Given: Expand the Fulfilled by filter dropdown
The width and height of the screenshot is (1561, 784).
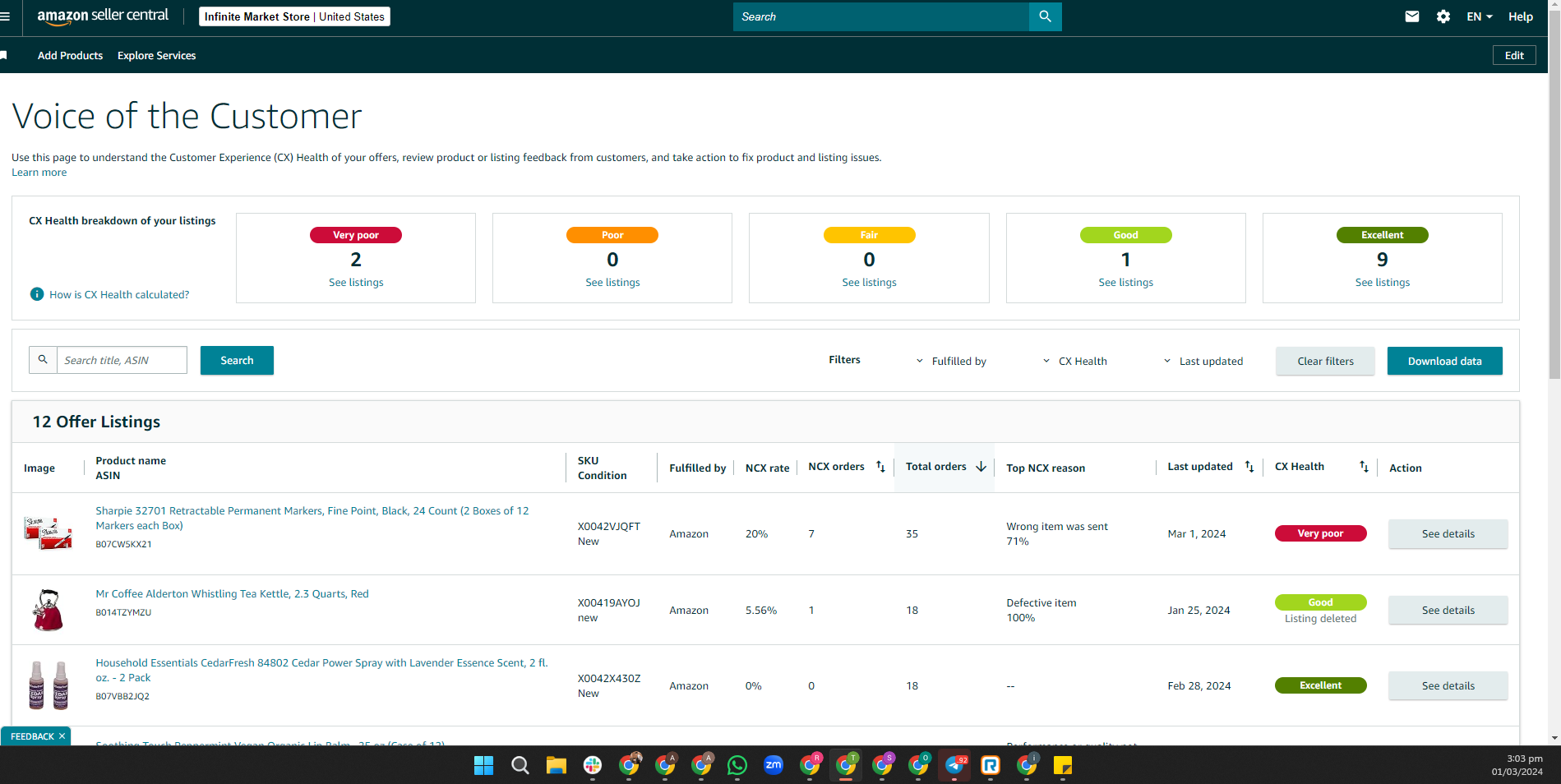Looking at the screenshot, I should tap(951, 361).
